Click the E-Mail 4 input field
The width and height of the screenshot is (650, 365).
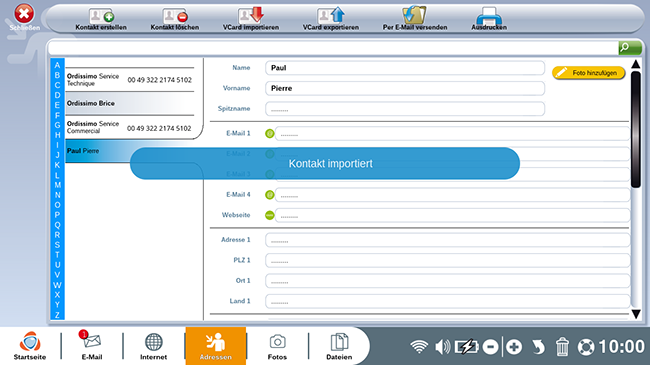click(x=452, y=195)
